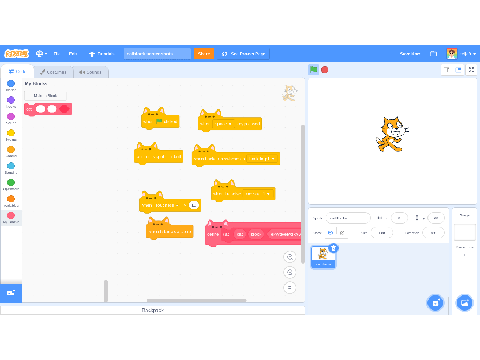
Task: Expand the account username dropdown
Action: pos(469,53)
